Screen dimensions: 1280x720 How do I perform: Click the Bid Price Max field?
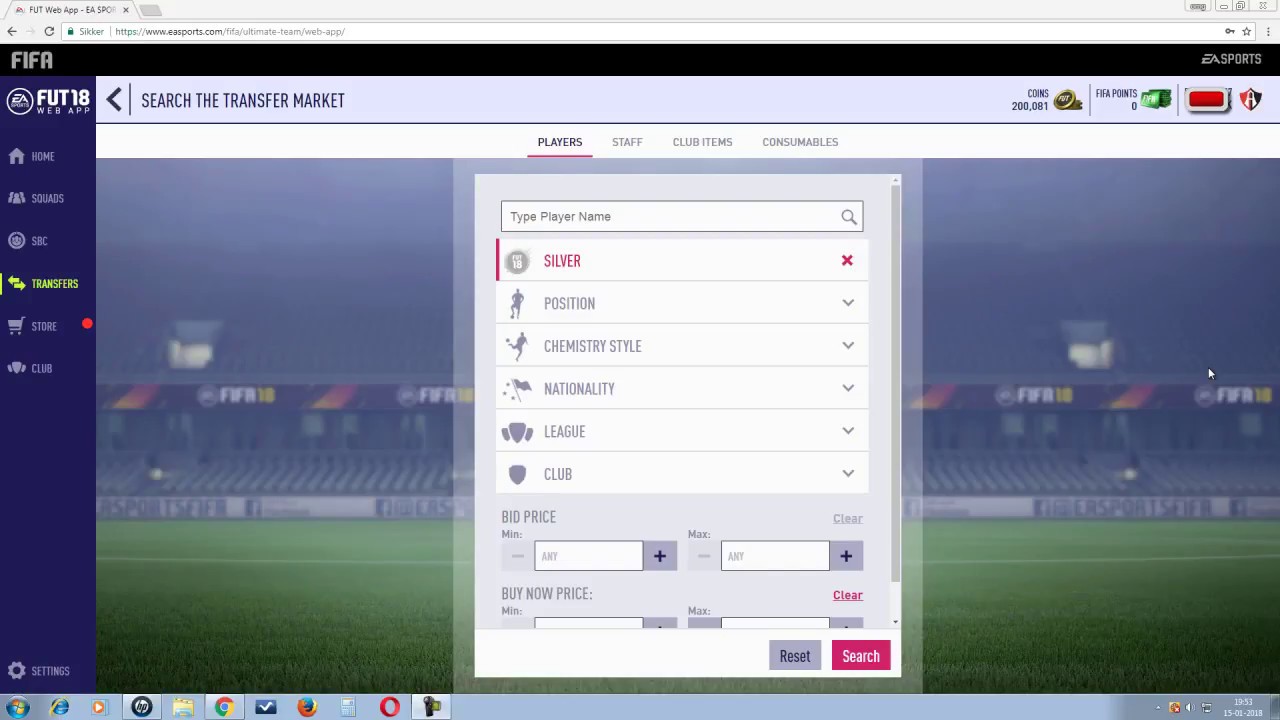[x=775, y=556]
